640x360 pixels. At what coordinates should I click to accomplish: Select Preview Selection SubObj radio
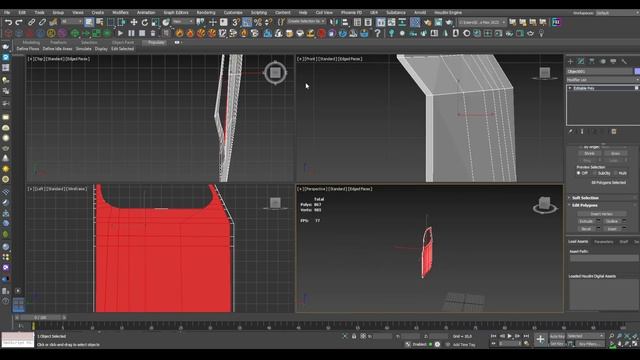point(595,173)
